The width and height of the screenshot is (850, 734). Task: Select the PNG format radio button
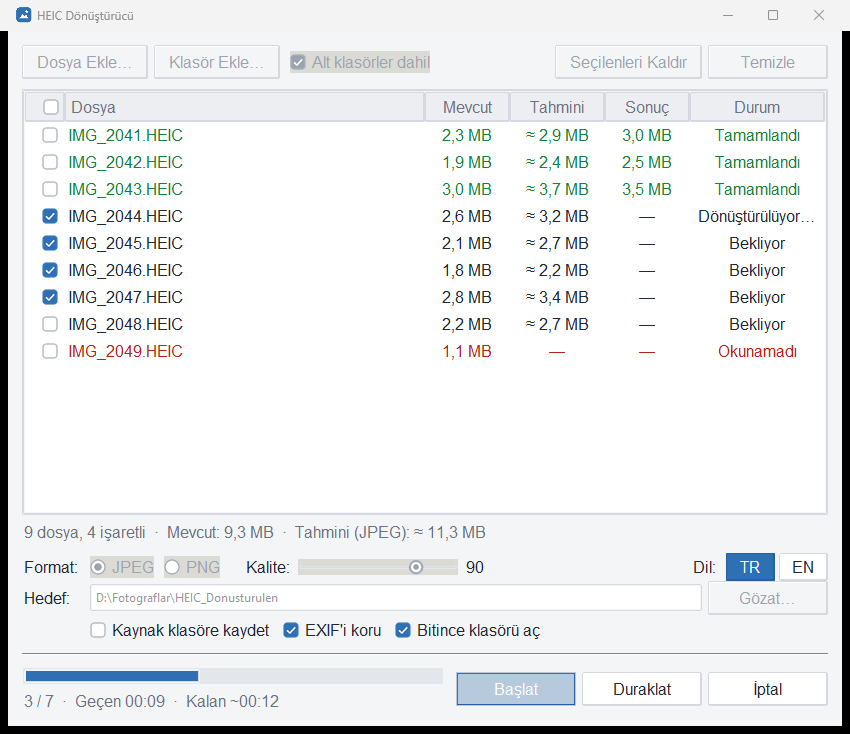pos(172,568)
